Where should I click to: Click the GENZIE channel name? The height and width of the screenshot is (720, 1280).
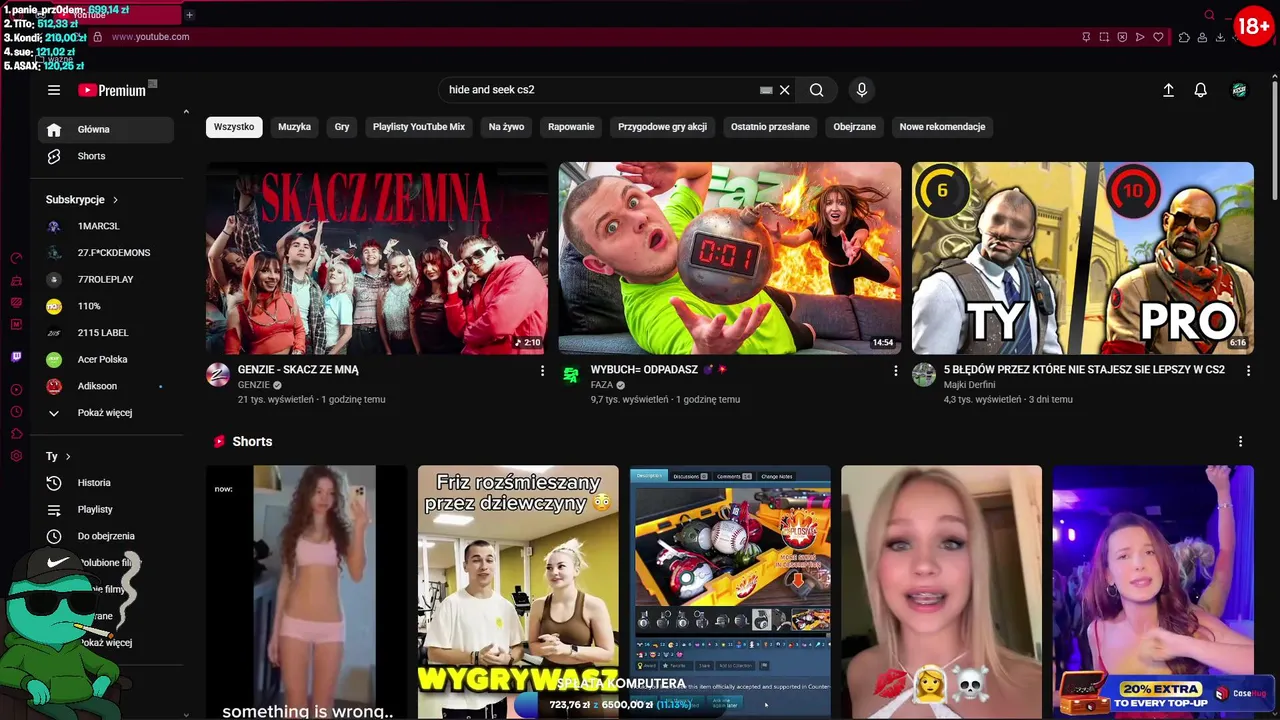point(254,385)
